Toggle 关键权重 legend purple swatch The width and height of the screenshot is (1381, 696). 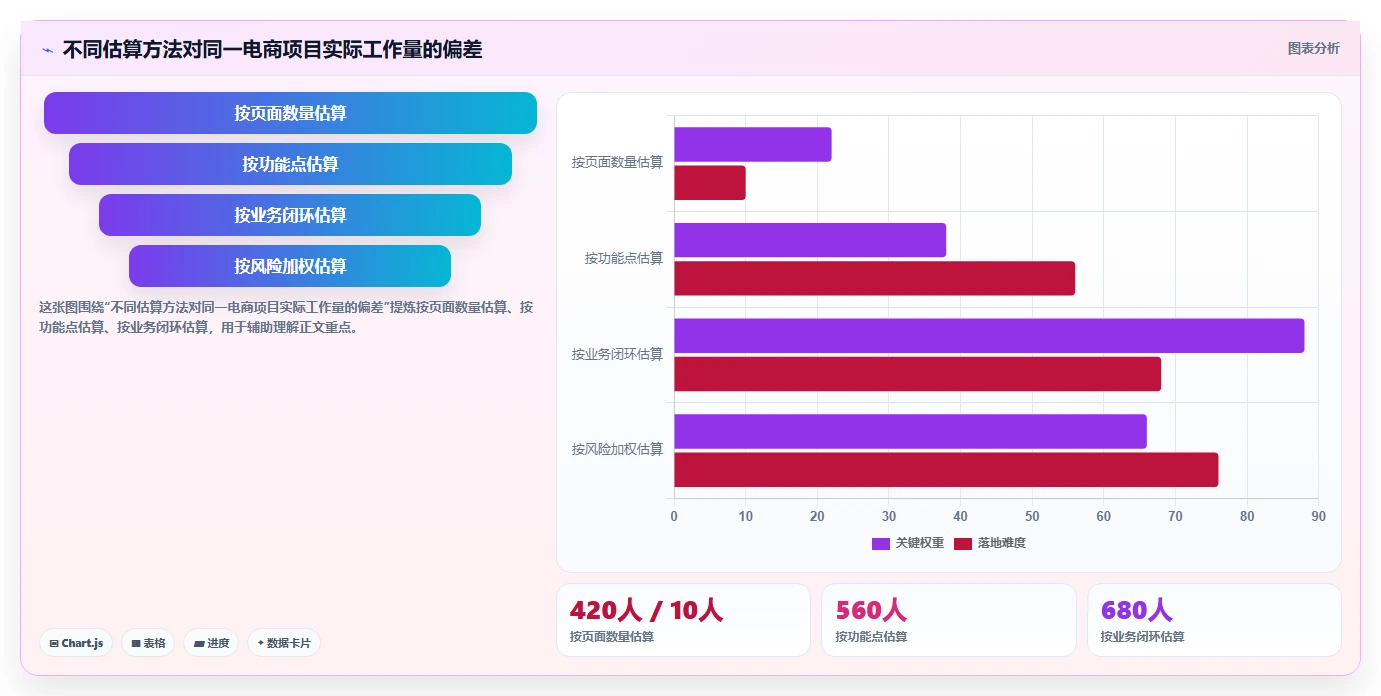coord(881,543)
